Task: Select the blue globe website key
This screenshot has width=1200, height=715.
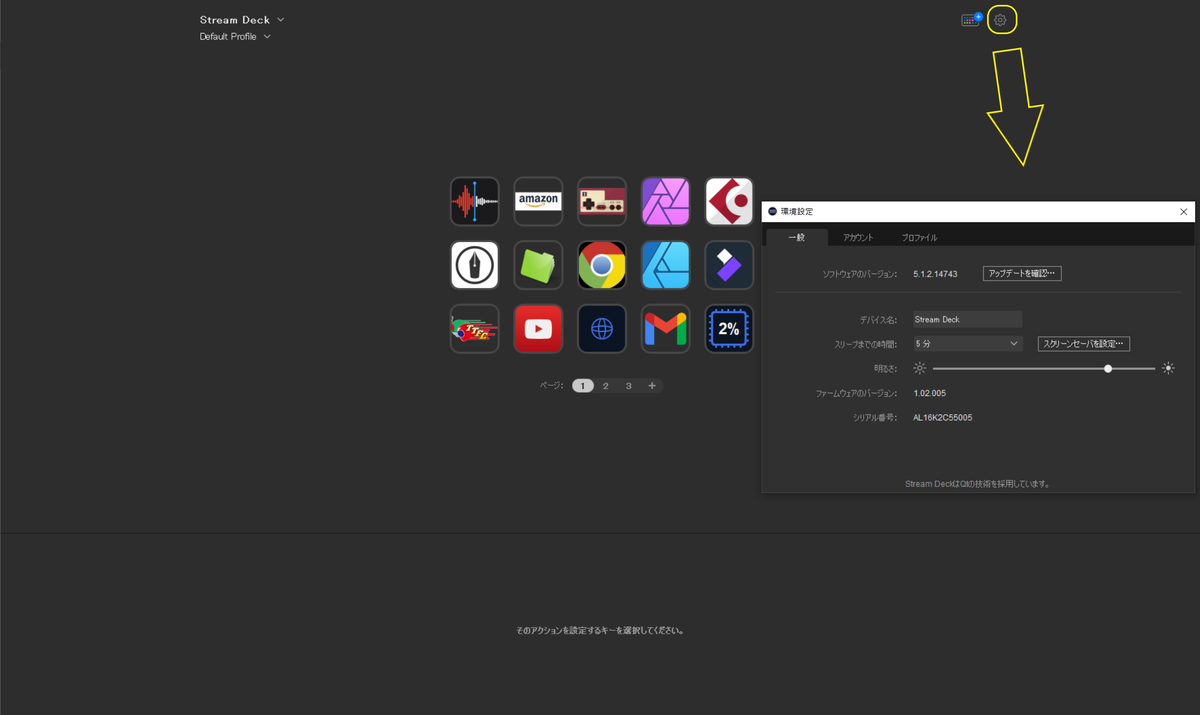Action: [602, 329]
